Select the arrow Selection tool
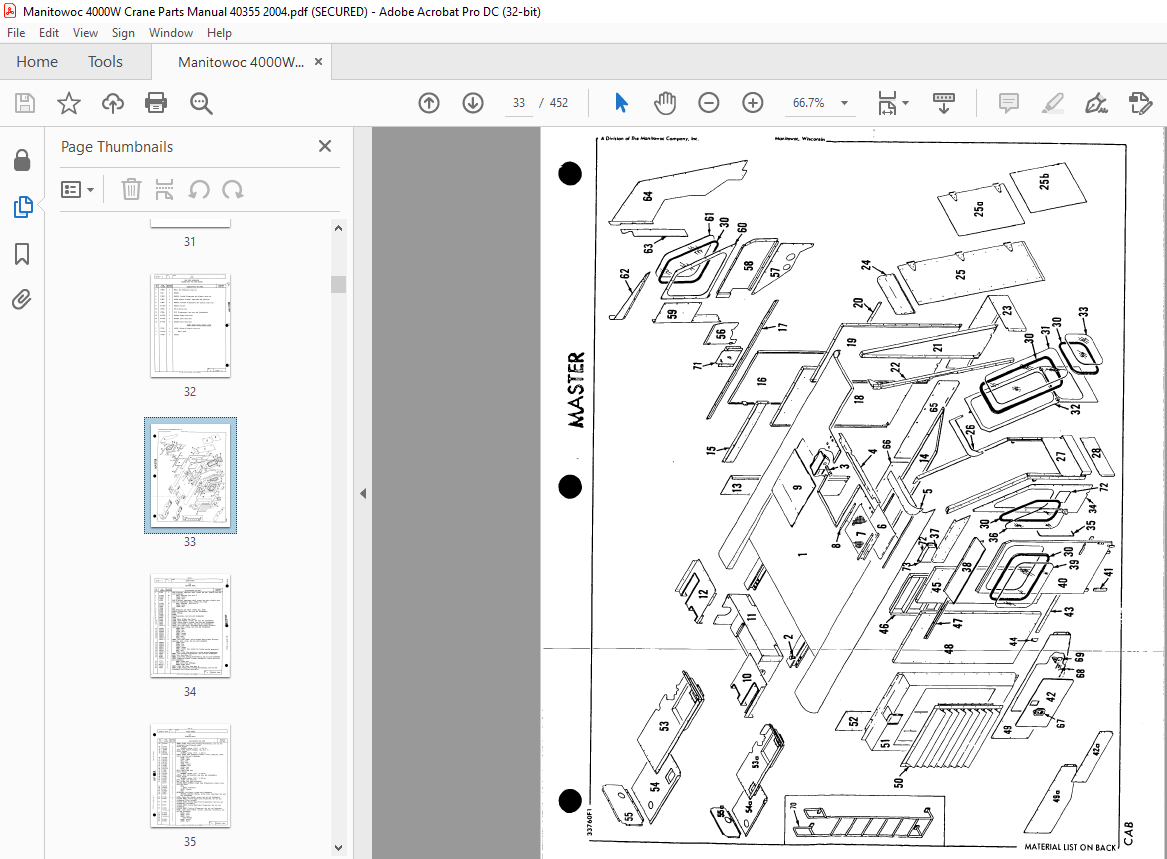Viewport: 1167px width, 859px height. 621,103
